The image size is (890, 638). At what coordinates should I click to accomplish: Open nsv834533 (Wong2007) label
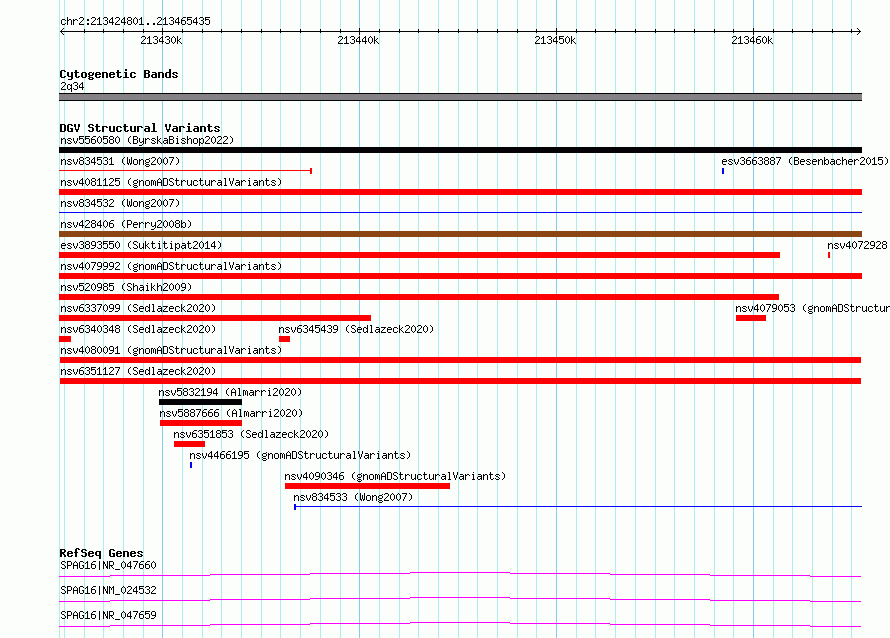tap(353, 497)
